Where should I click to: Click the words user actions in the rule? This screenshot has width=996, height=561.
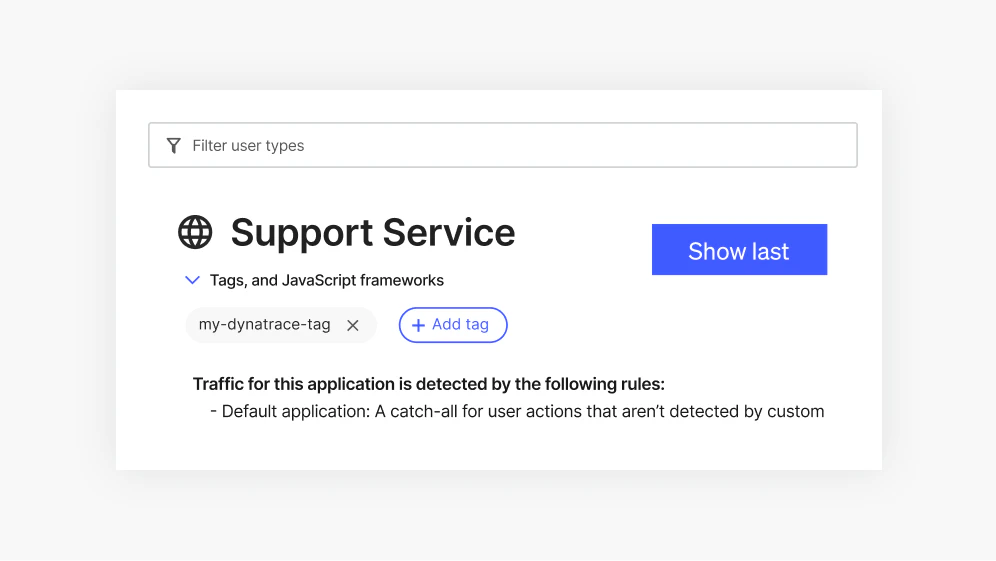click(x=545, y=411)
